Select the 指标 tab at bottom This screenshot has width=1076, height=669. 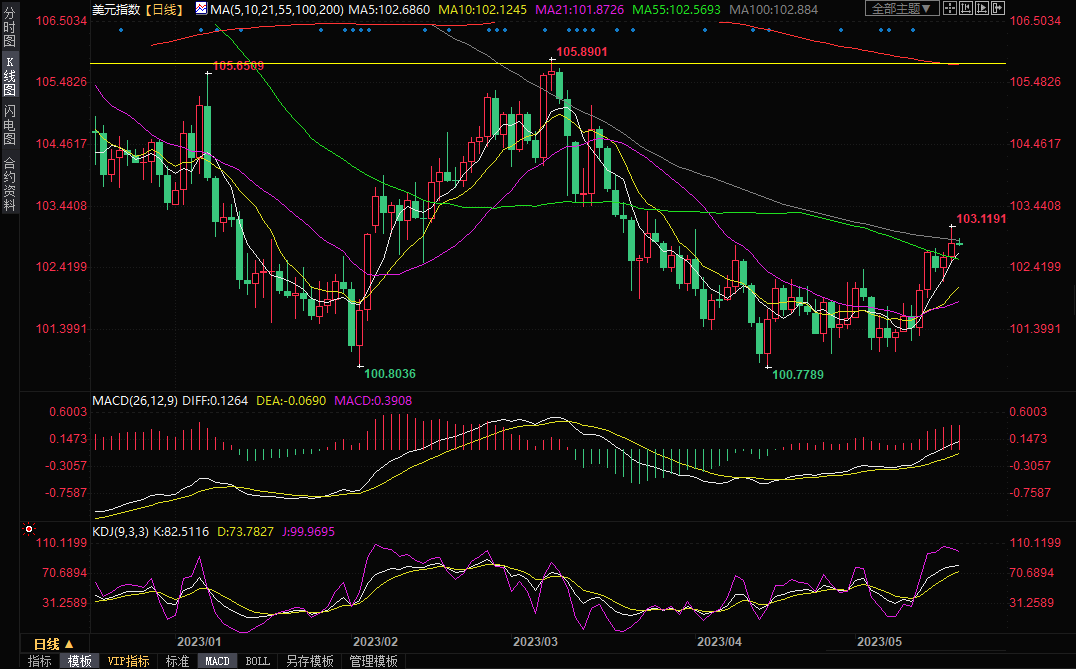click(40, 661)
